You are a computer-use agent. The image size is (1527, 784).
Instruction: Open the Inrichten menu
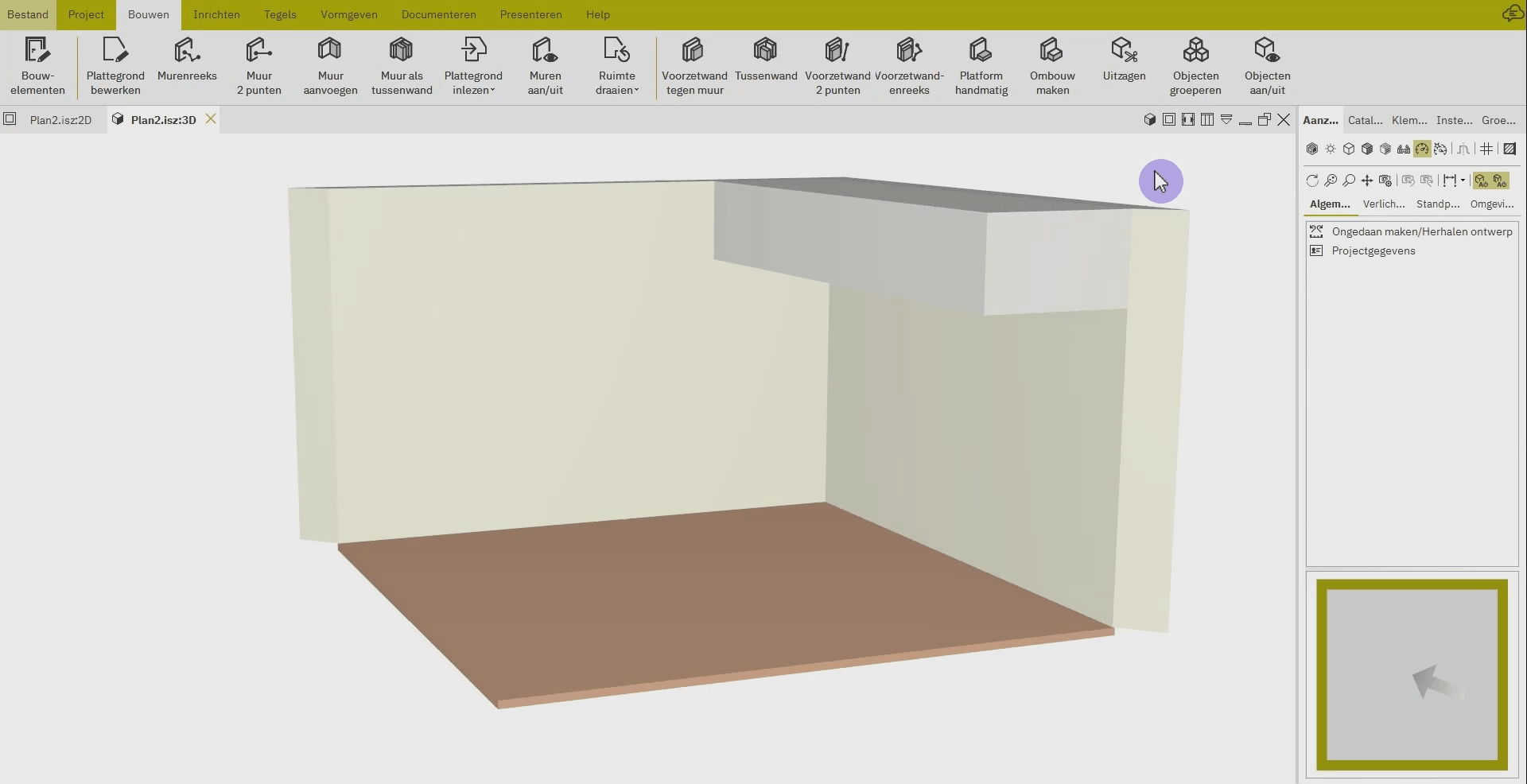tap(216, 14)
